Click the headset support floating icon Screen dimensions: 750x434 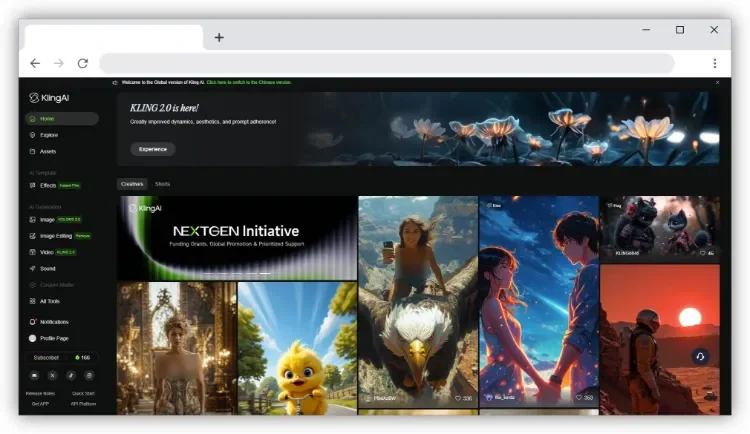click(x=700, y=356)
